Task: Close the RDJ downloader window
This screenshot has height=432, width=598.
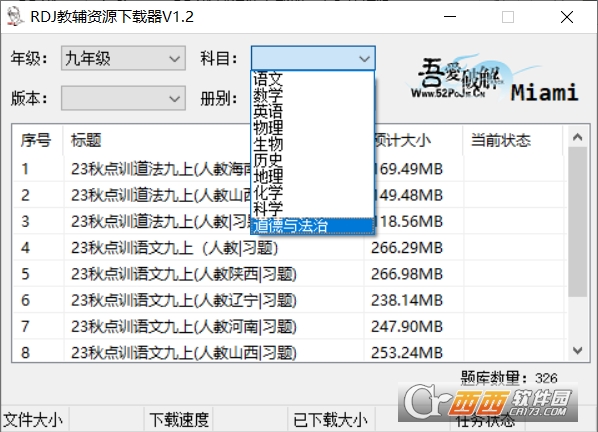Action: (567, 17)
